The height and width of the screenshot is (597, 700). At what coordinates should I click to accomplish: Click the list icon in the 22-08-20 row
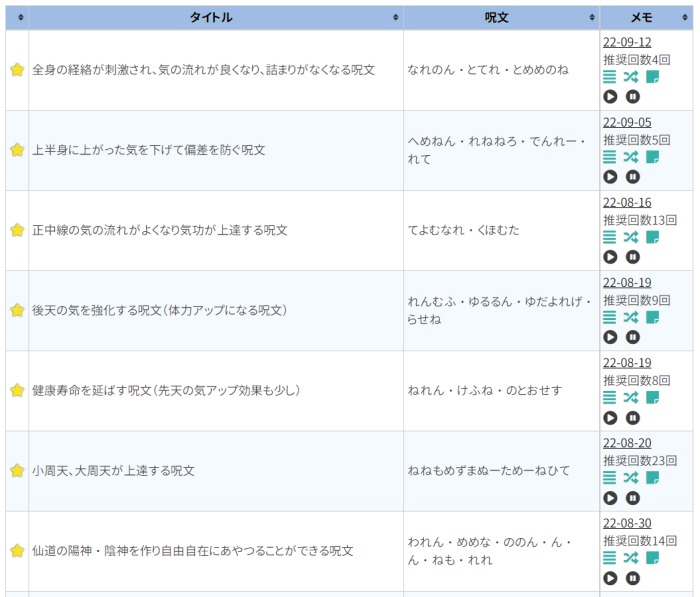coord(610,478)
